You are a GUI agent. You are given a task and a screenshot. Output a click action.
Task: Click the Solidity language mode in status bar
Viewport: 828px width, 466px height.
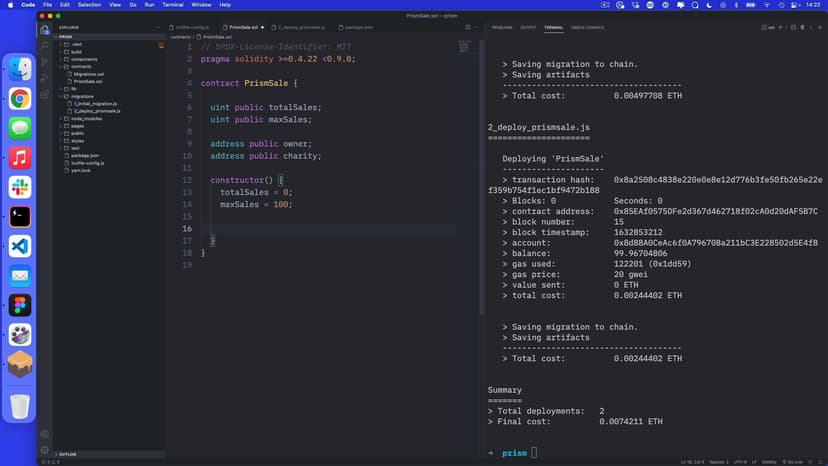(x=767, y=461)
